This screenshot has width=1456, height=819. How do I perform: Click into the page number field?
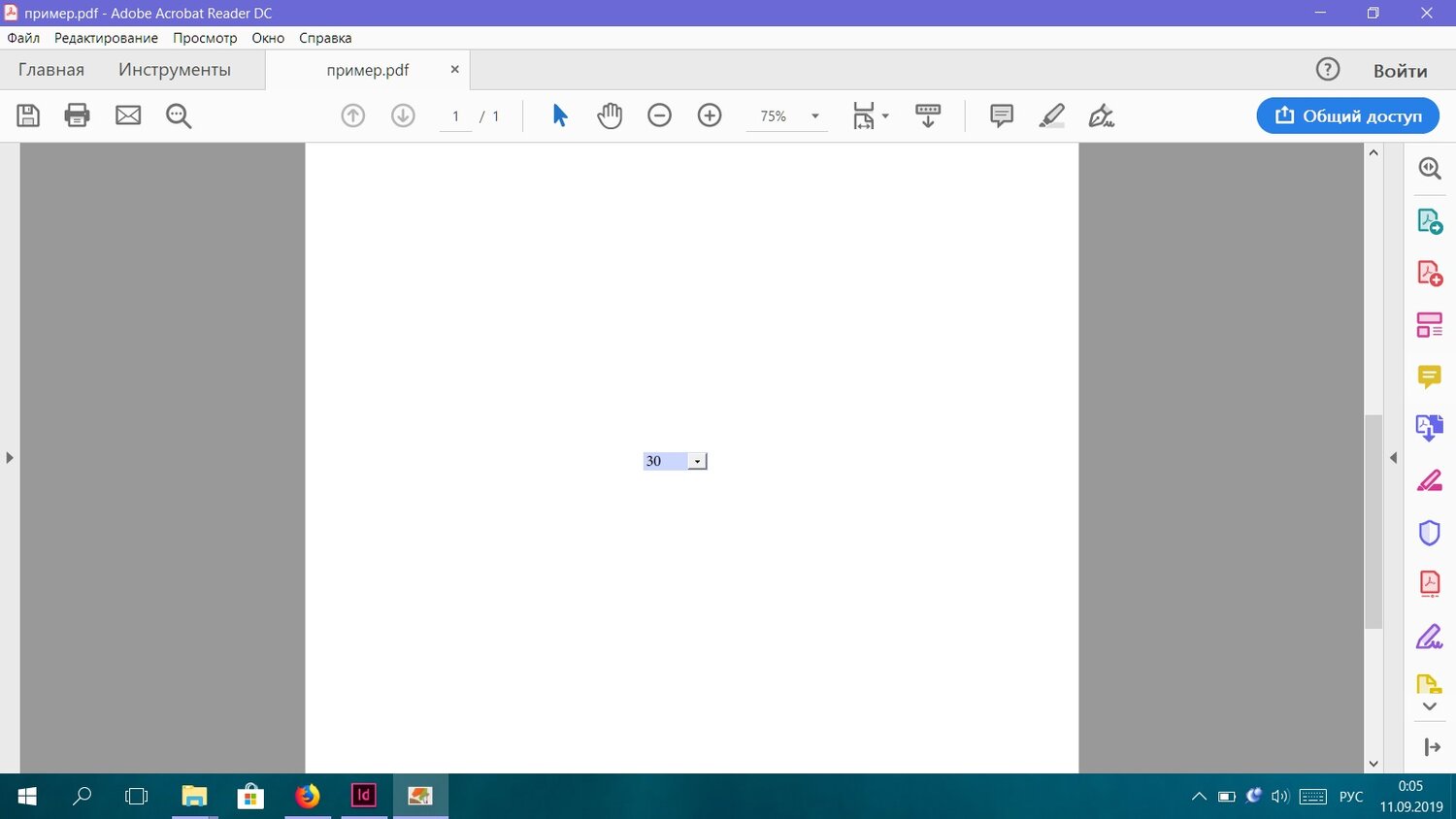tap(455, 116)
